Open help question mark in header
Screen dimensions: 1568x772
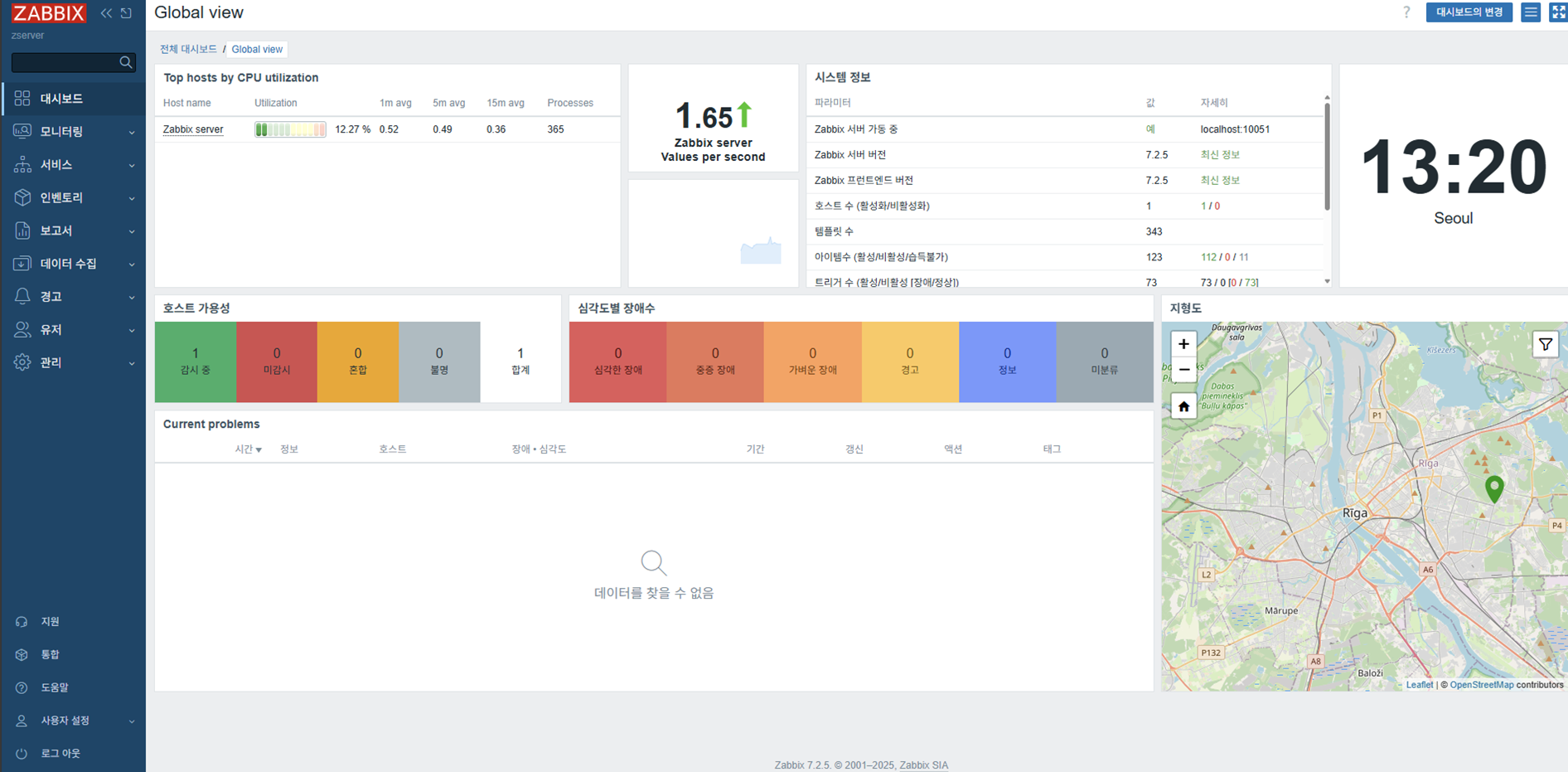1406,12
